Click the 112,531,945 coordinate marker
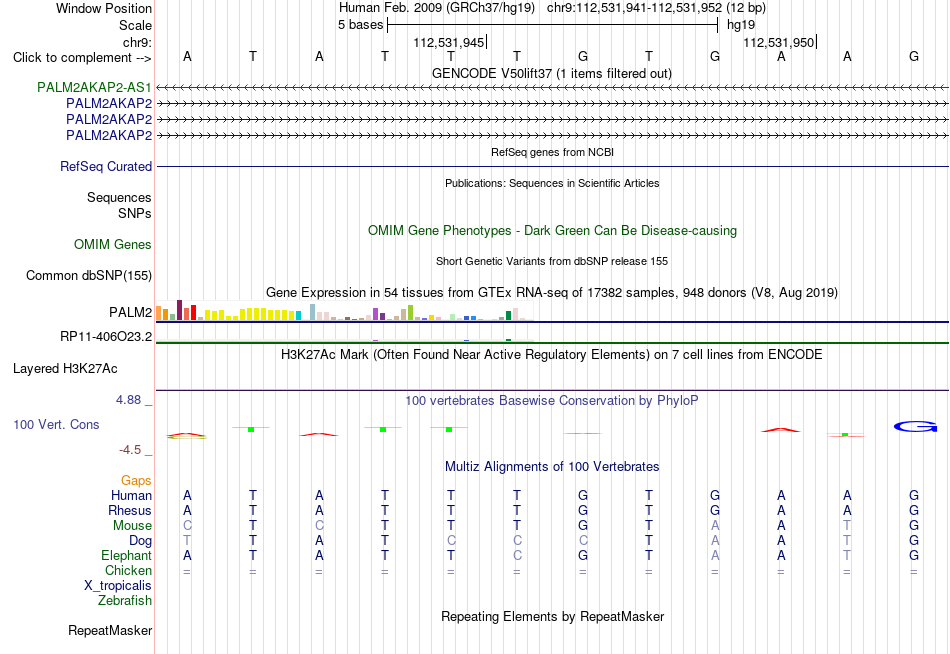The image size is (950, 654). (x=449, y=42)
